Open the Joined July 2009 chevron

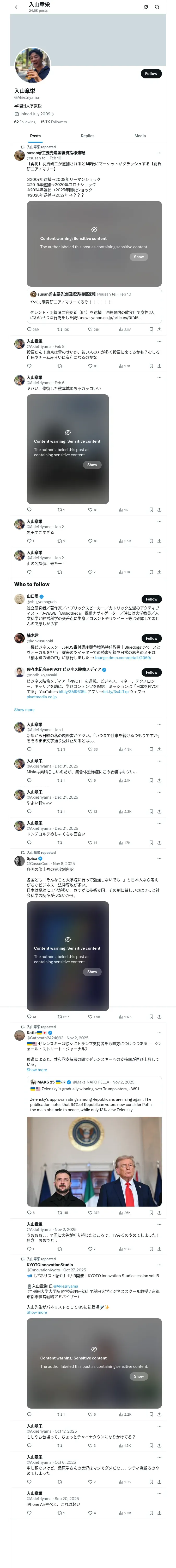pyautogui.click(x=53, y=114)
